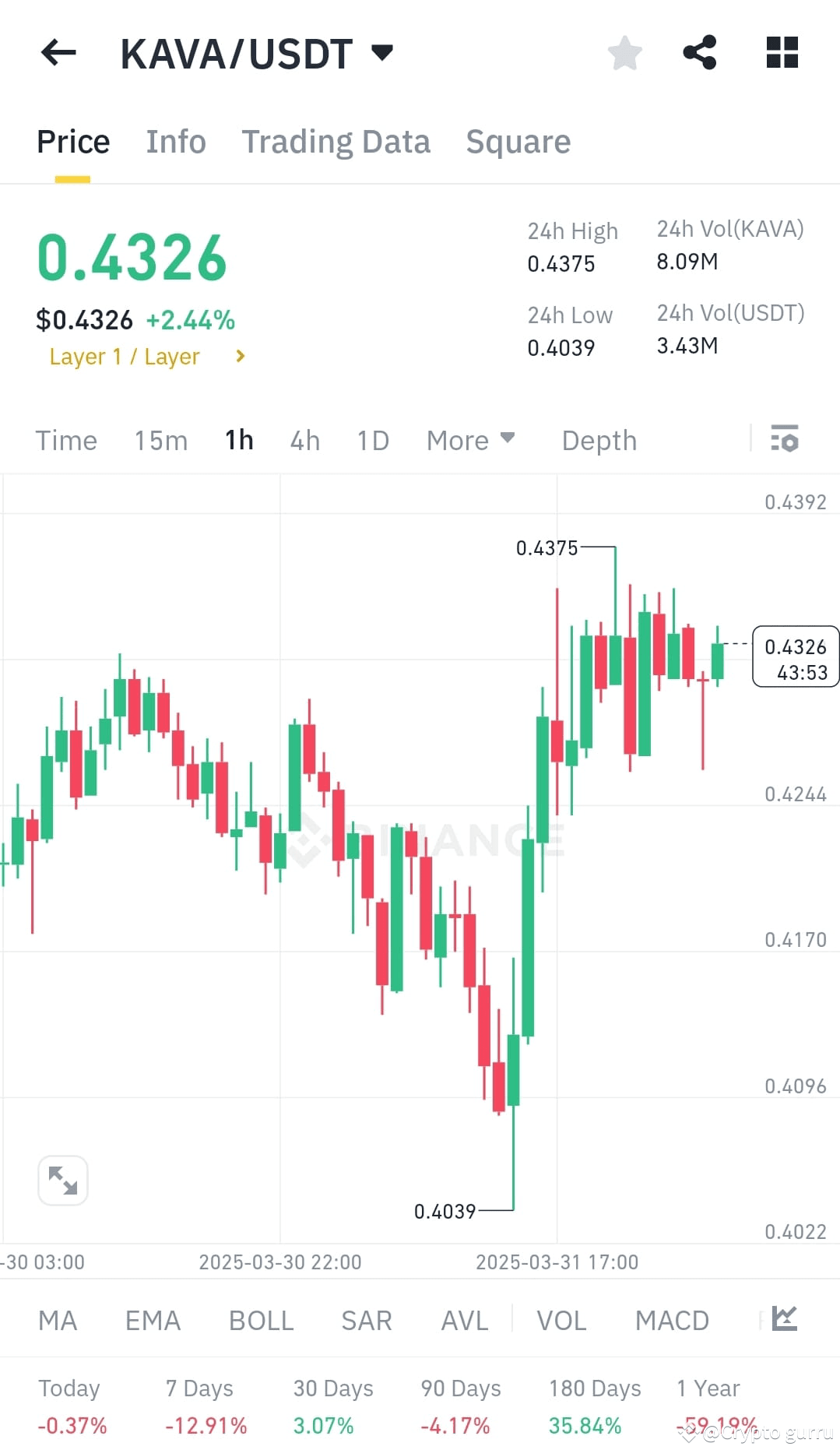Select the 1D timeframe
Viewport: 840px width, 1450px height.
click(x=371, y=440)
